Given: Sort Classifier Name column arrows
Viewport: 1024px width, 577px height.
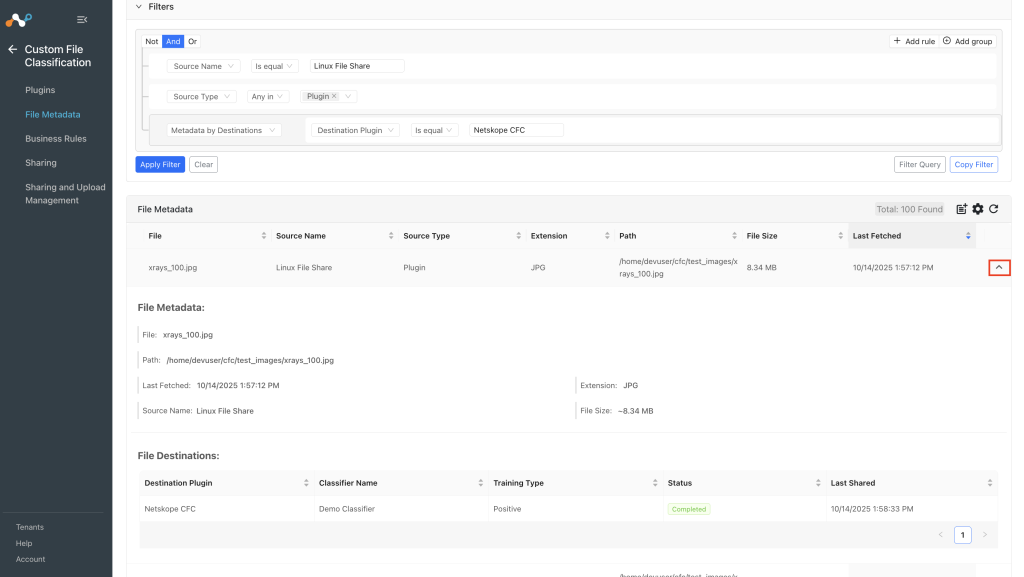Looking at the screenshot, I should (x=481, y=483).
